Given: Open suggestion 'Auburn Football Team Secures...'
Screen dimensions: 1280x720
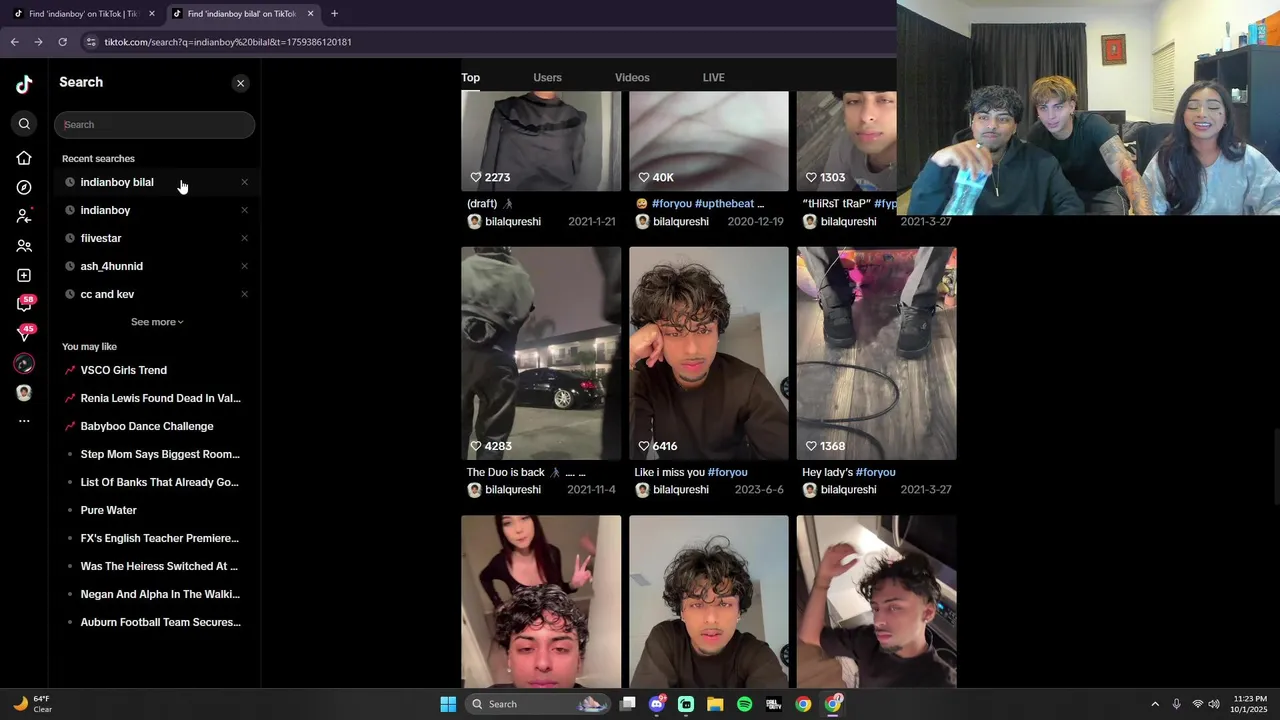Looking at the screenshot, I should click(160, 622).
